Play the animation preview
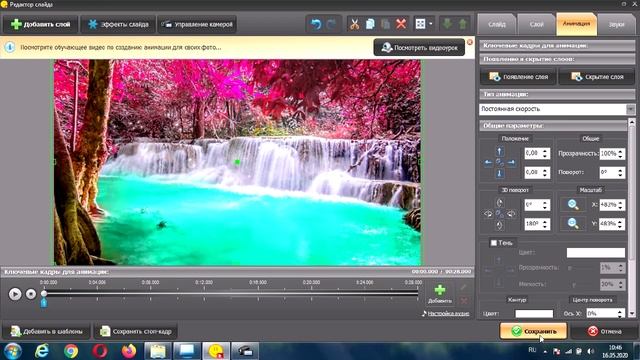The width and height of the screenshot is (640, 360). [x=15, y=294]
